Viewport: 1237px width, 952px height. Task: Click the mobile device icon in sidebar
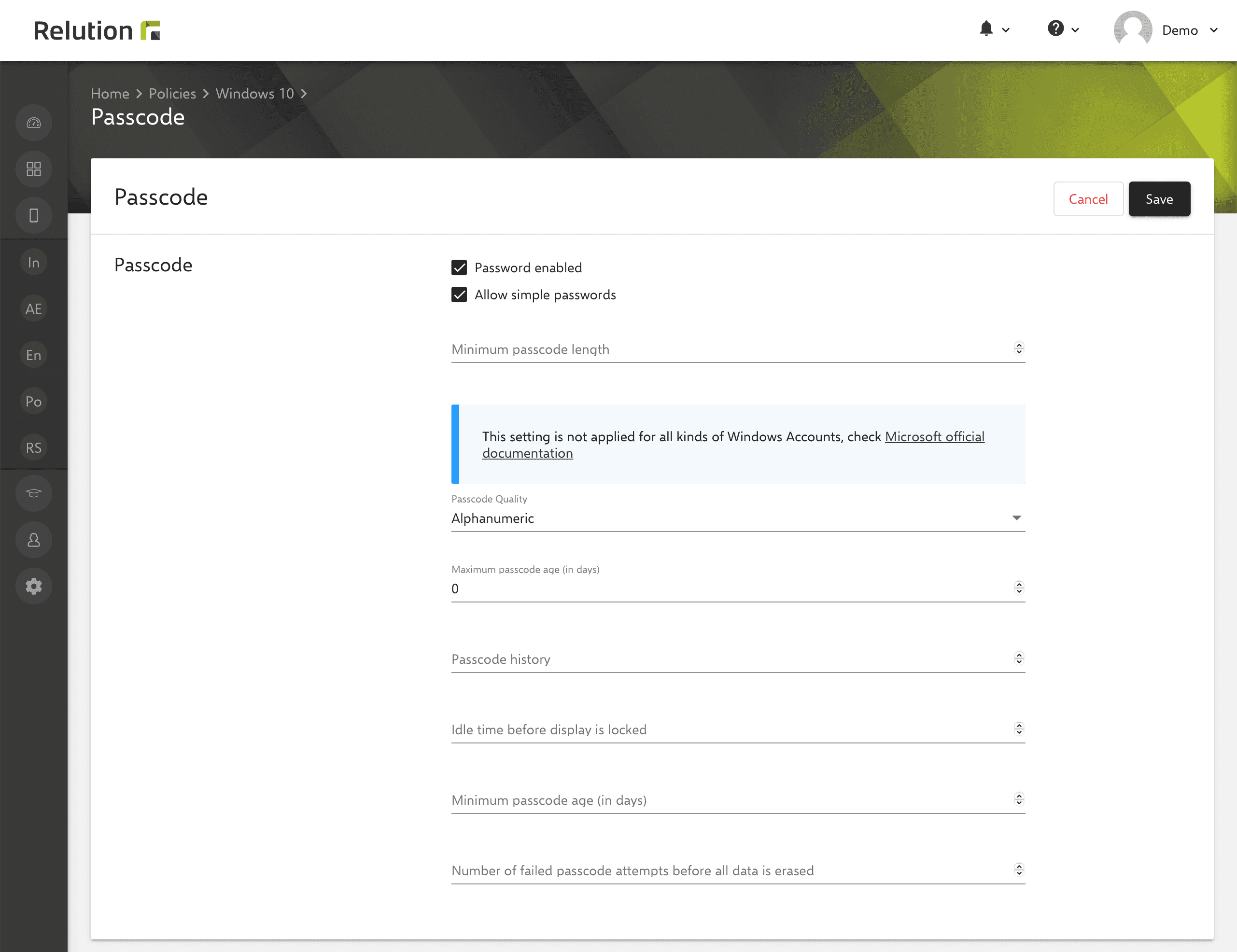tap(34, 215)
